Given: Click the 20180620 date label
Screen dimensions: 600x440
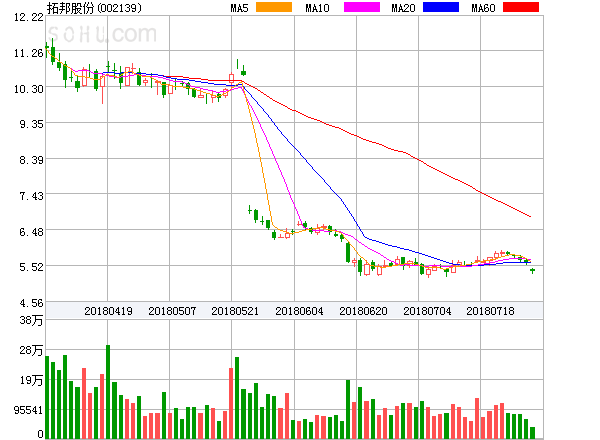Looking at the screenshot, I should [363, 311].
